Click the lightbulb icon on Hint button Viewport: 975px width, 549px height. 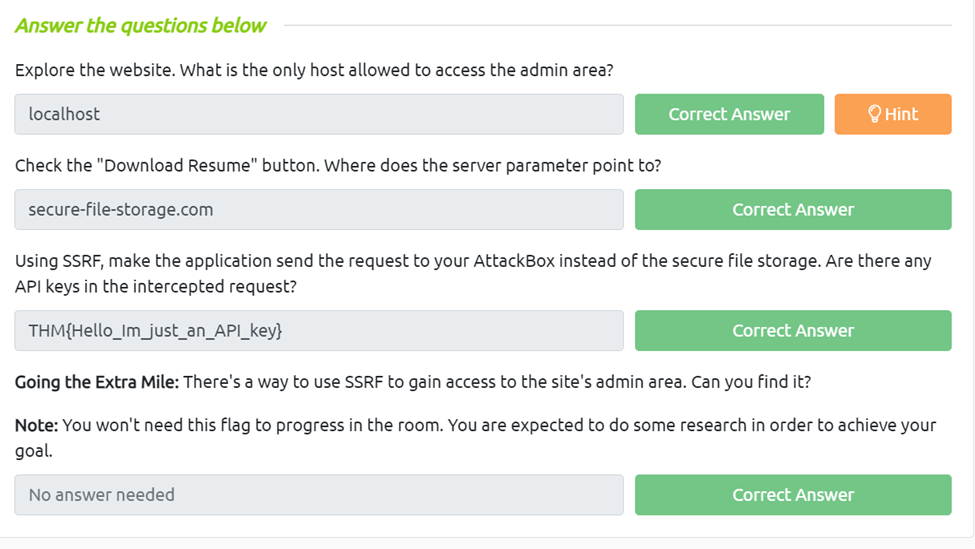coord(874,114)
